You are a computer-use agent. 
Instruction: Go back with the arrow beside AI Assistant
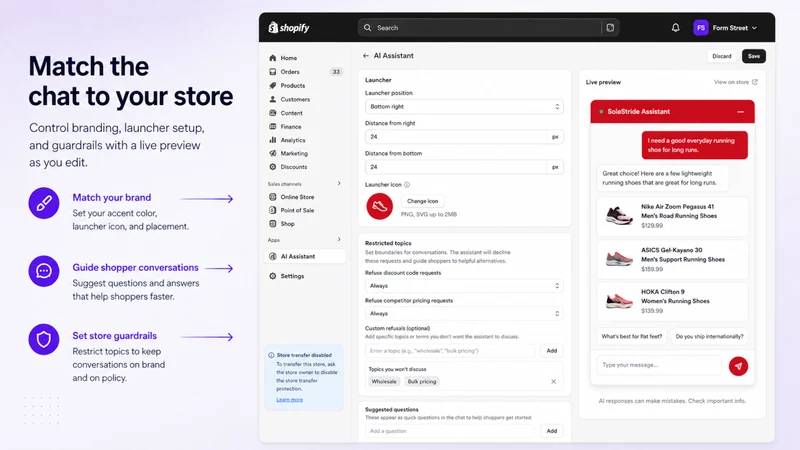366,56
